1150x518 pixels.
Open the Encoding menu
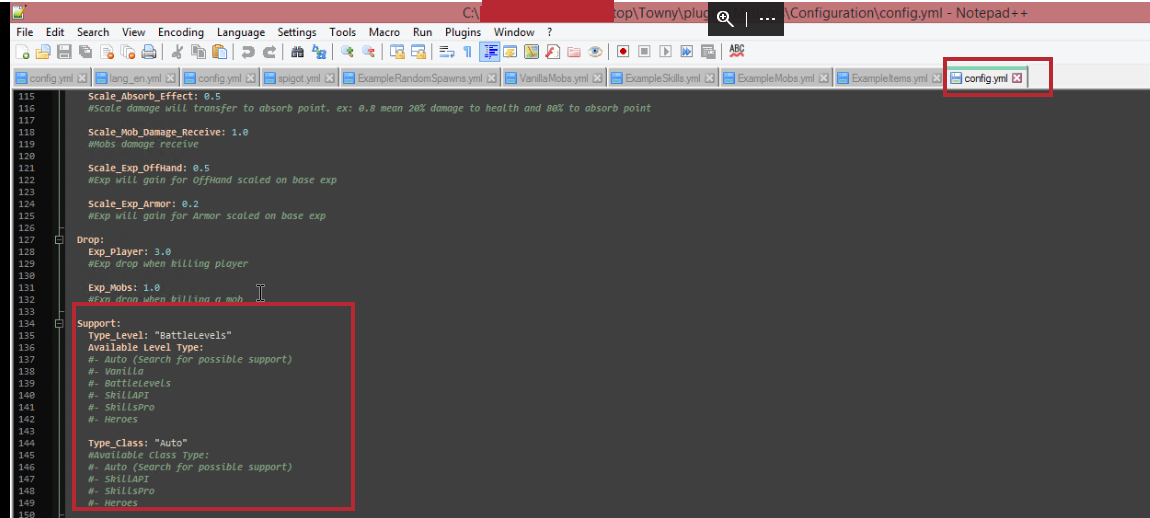coord(181,32)
